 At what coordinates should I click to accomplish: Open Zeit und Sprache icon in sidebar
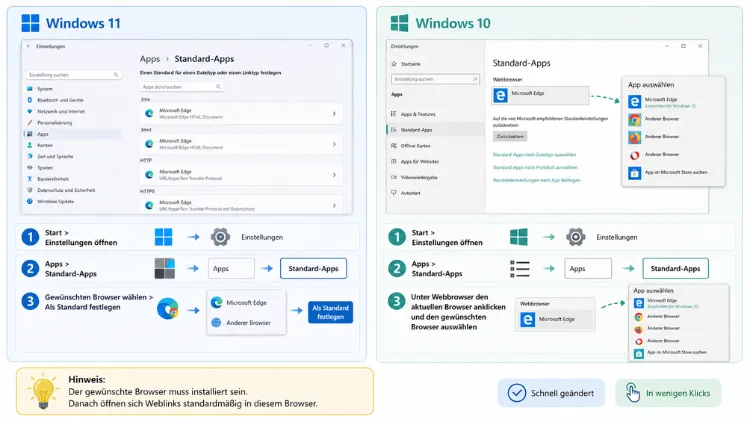coord(30,156)
